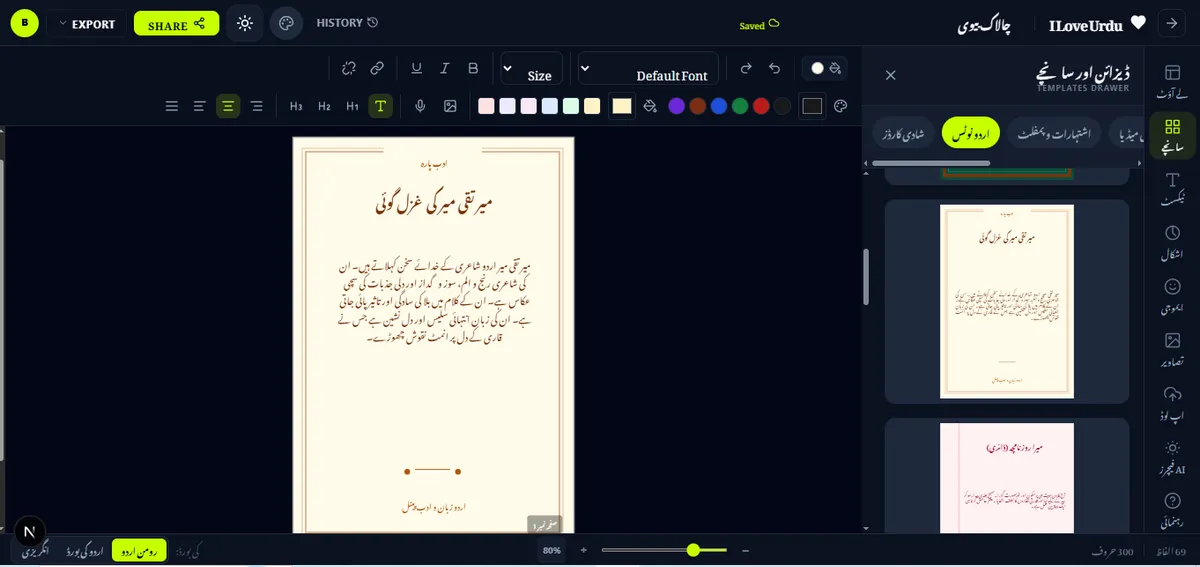Viewport: 1200px width, 567px height.
Task: Select center text alignment
Action: 228,106
